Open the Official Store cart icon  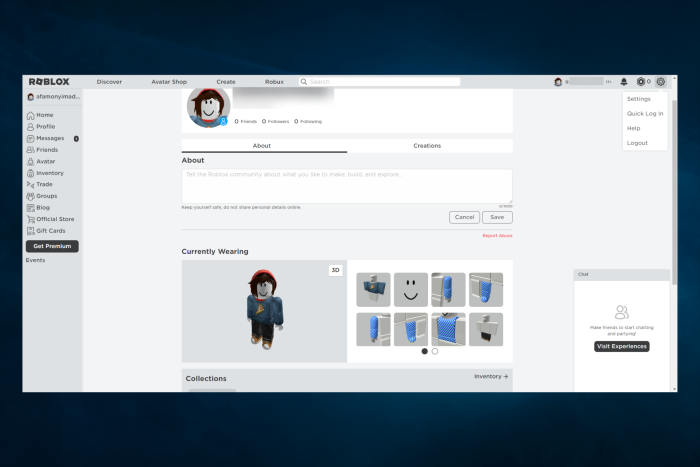pyautogui.click(x=30, y=219)
